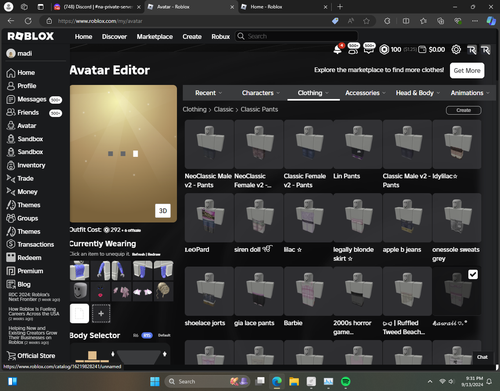The height and width of the screenshot is (391, 500).
Task: Switch to the Discord browser tab
Action: (x=97, y=7)
